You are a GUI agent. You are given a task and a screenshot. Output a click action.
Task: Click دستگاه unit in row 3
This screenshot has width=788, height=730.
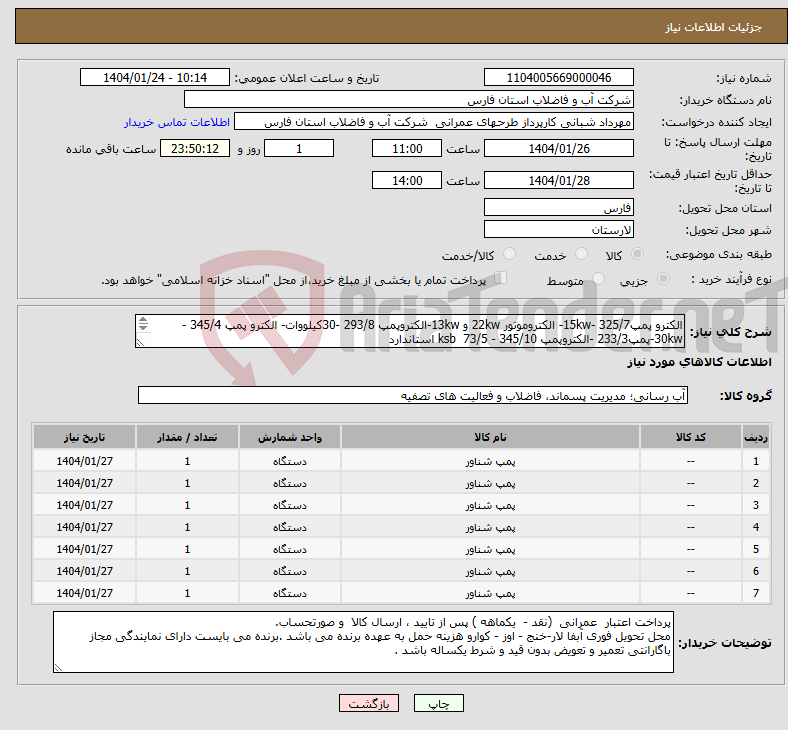coord(290,505)
